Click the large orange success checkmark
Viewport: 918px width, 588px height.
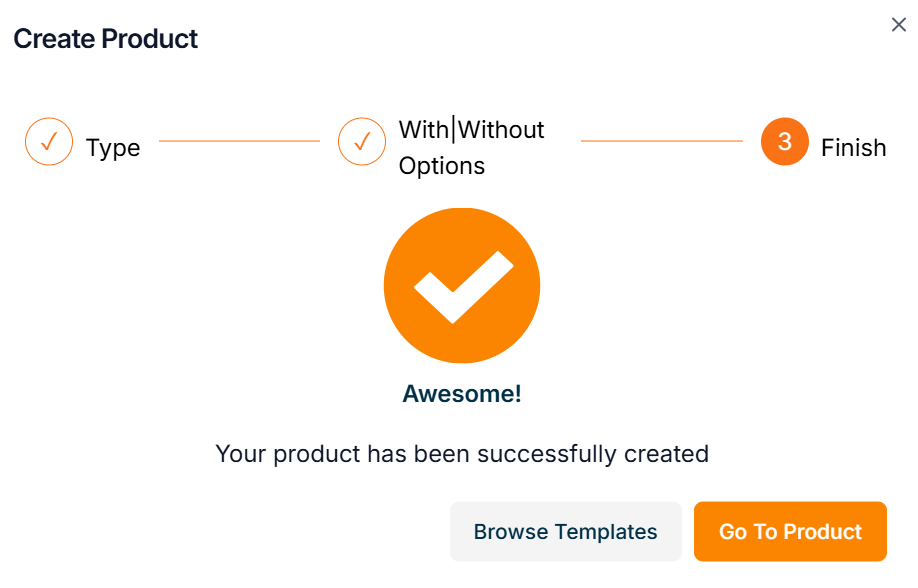click(462, 285)
